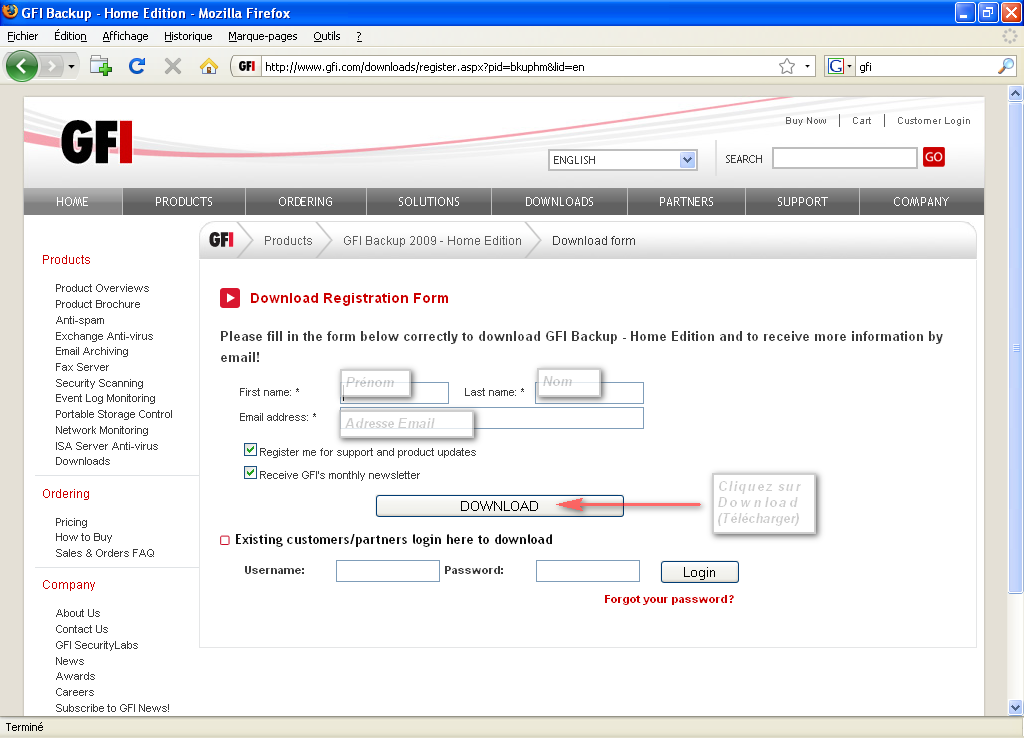The width and height of the screenshot is (1024, 738).
Task: Open Network Monitoring sidebar link
Action: [102, 430]
